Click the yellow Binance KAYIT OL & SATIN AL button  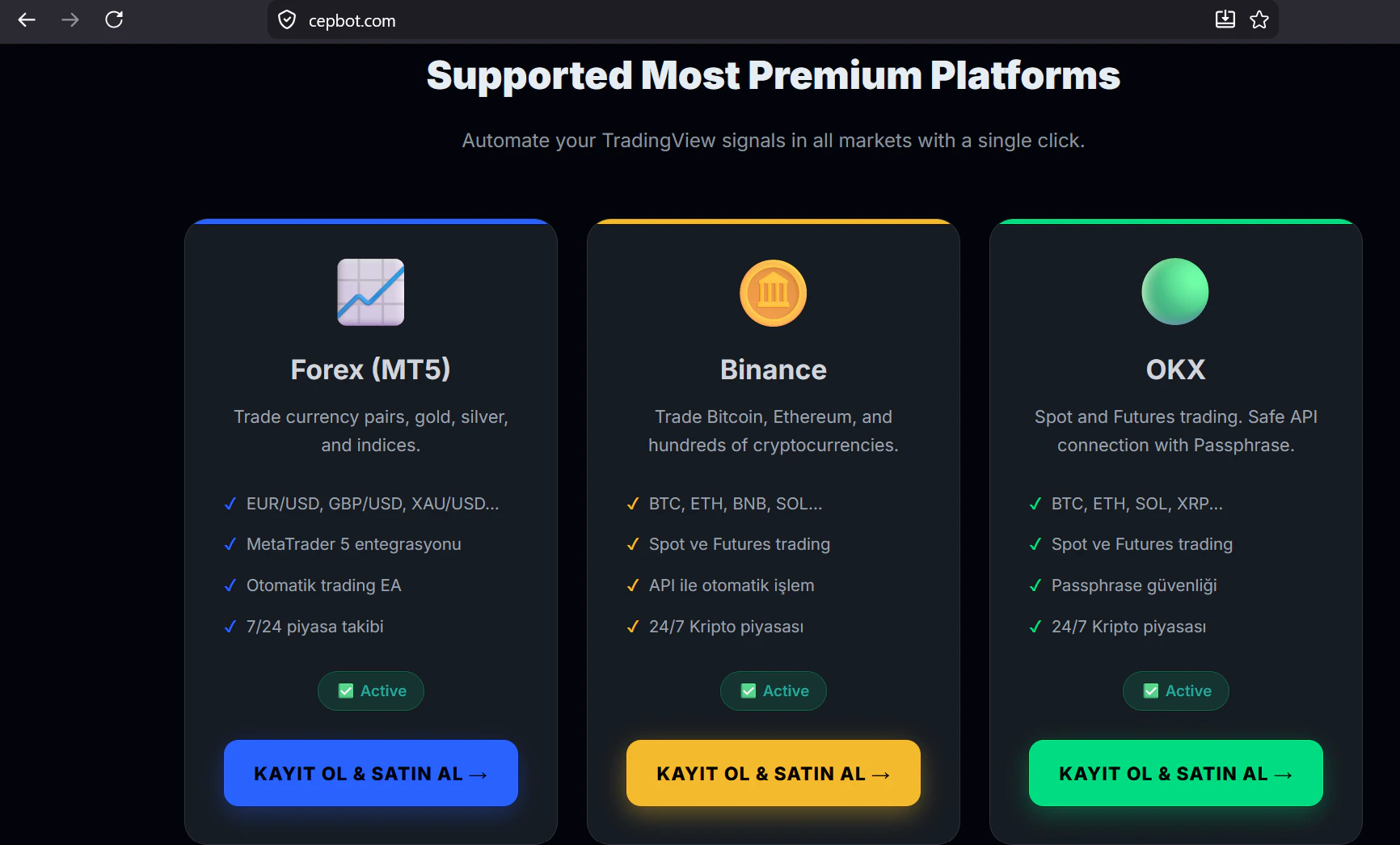pyautogui.click(x=774, y=773)
